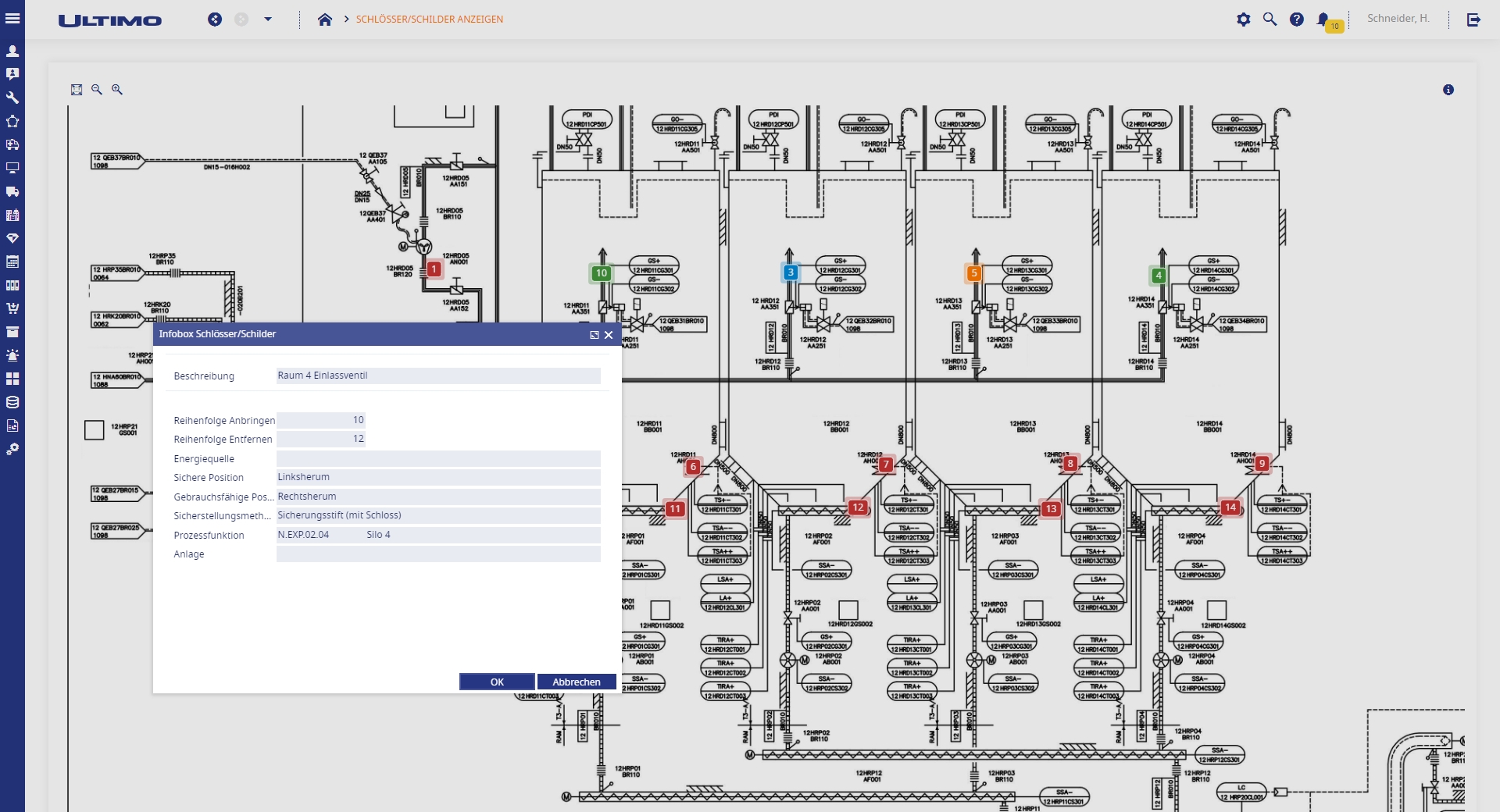Log out using the exit icon
This screenshot has width=1500, height=812.
[1474, 20]
